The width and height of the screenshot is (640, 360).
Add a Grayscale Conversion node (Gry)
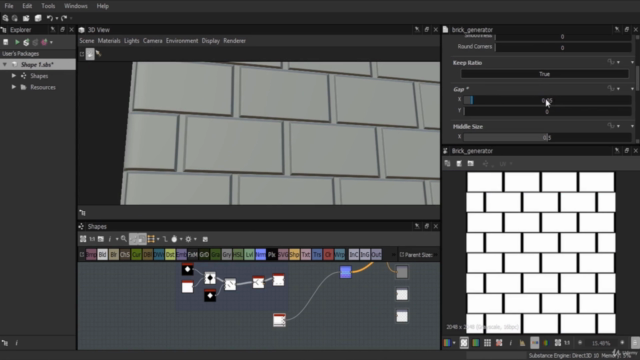(227, 255)
